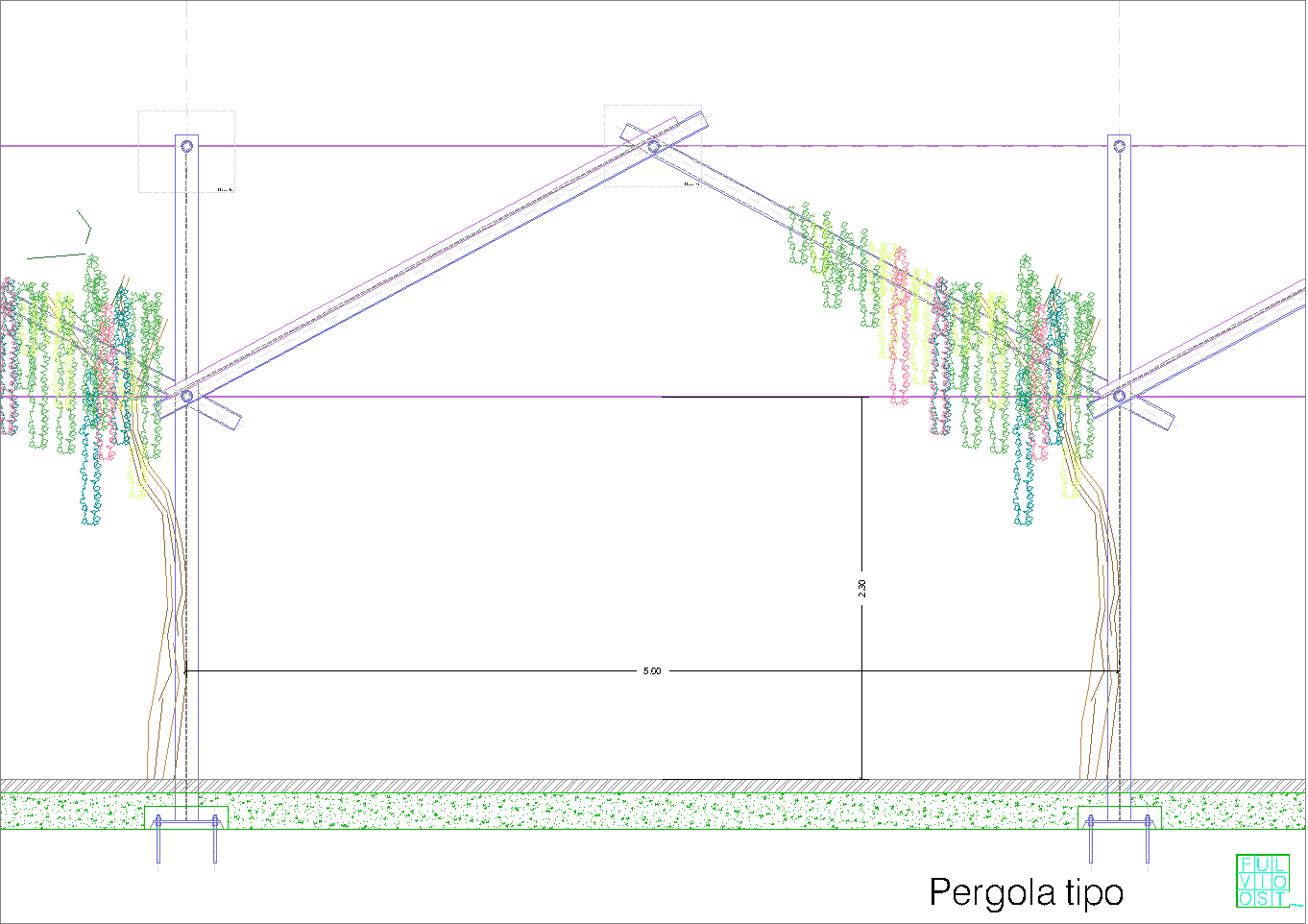Image resolution: width=1308 pixels, height=924 pixels.
Task: Select the bolt circle atop the left post
Action: tap(187, 147)
